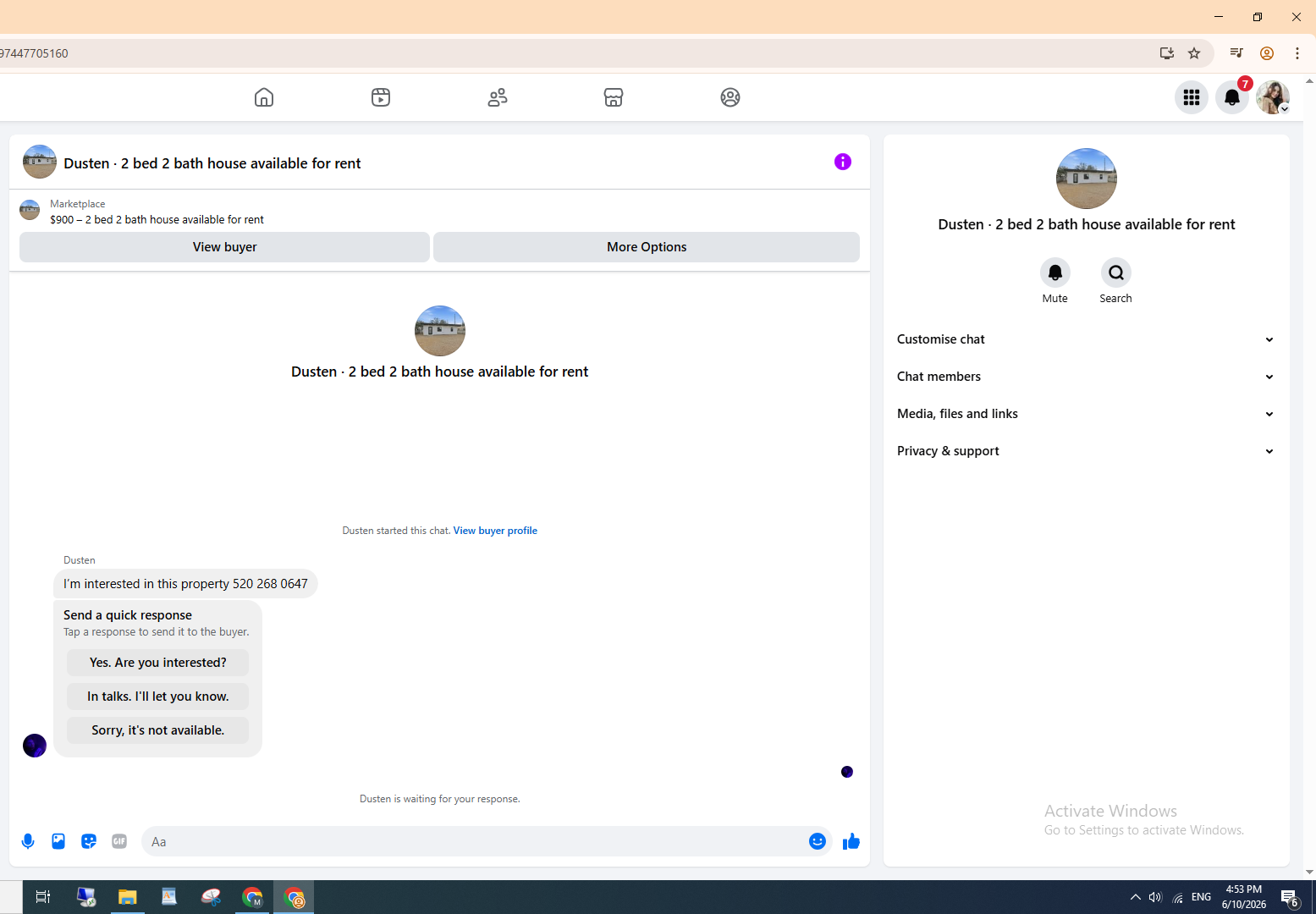The width and height of the screenshot is (1316, 914).
Task: Click the center chat house avatar
Action: click(x=440, y=331)
